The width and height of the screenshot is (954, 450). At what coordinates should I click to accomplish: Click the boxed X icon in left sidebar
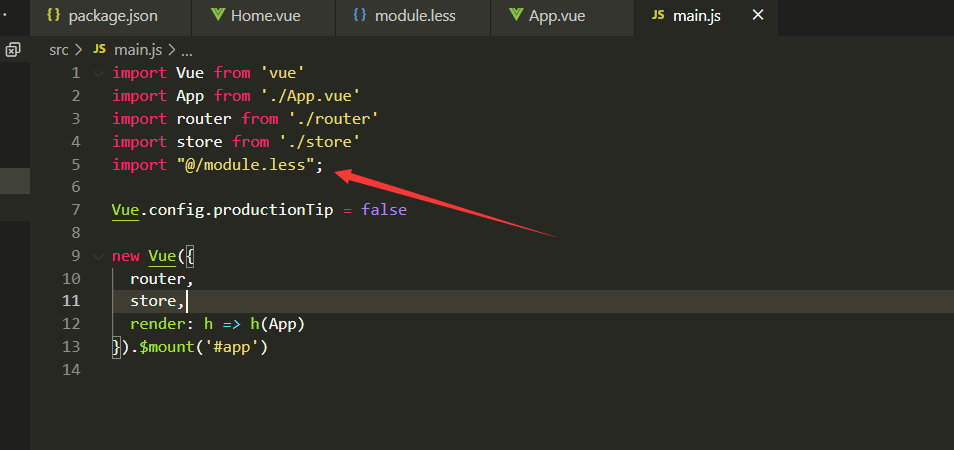pos(13,49)
